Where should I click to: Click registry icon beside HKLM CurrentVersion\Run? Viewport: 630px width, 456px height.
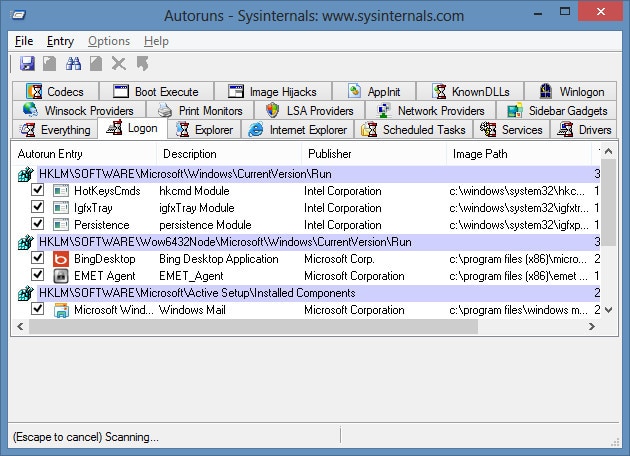[x=25, y=174]
